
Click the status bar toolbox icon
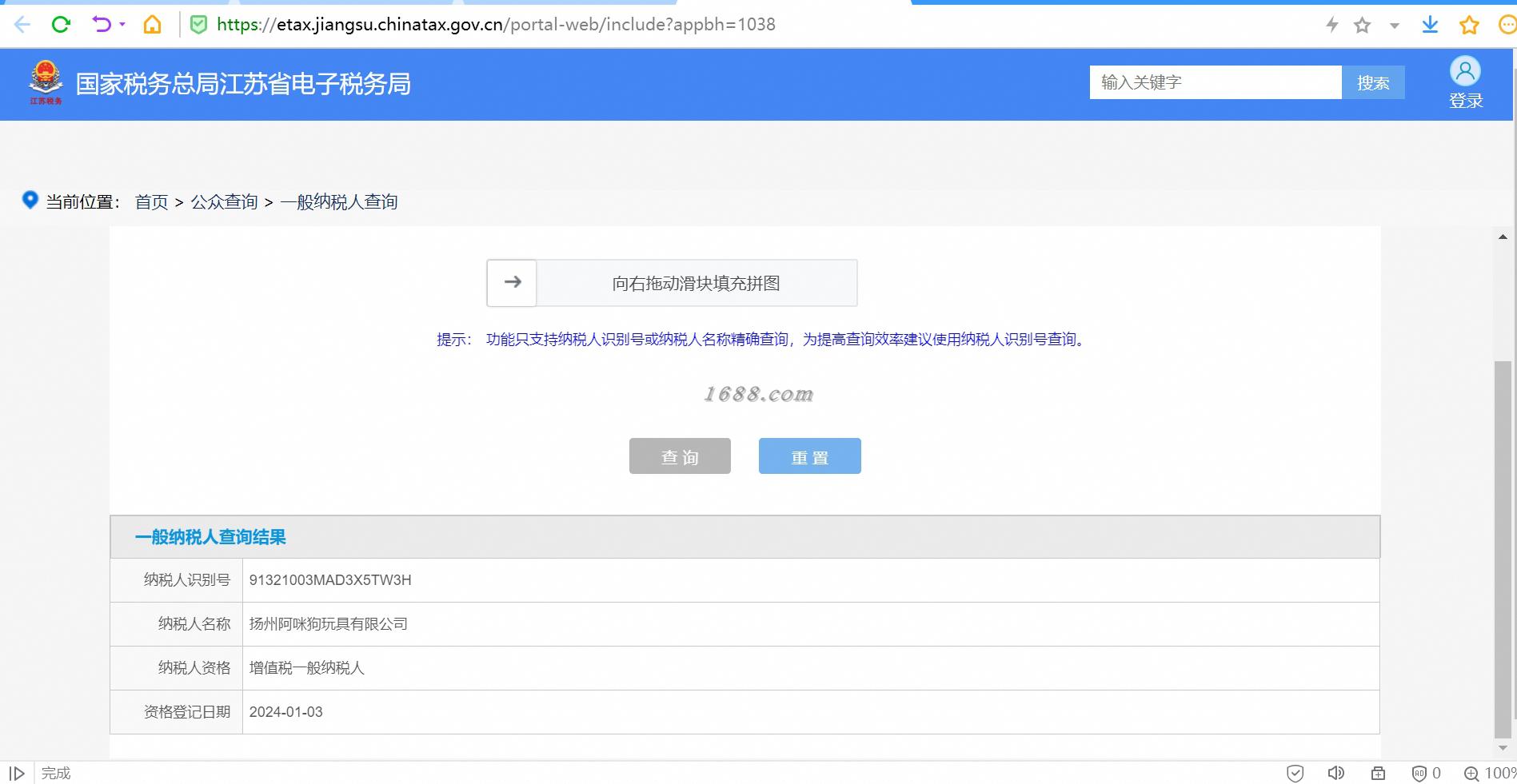1378,773
